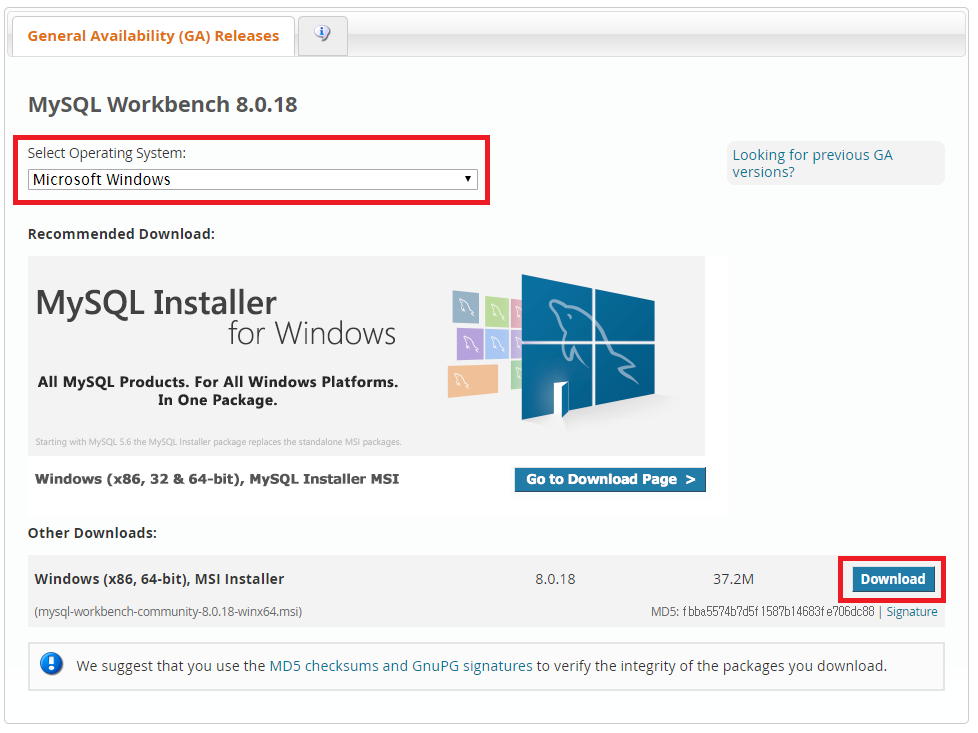
Task: Click the MySQL Installer for Windows banner
Action: coord(366,356)
